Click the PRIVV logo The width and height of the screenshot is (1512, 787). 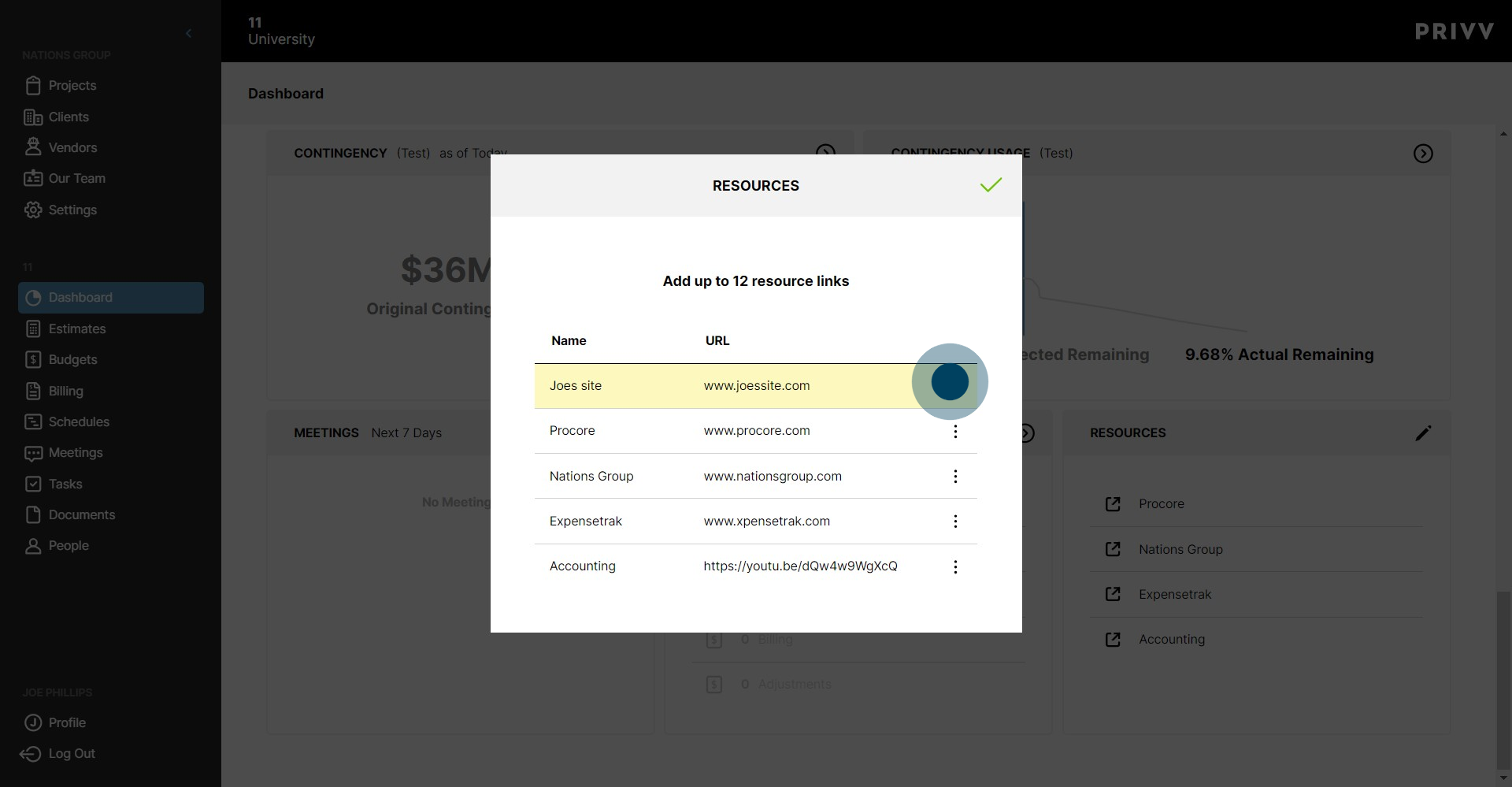(x=1454, y=32)
